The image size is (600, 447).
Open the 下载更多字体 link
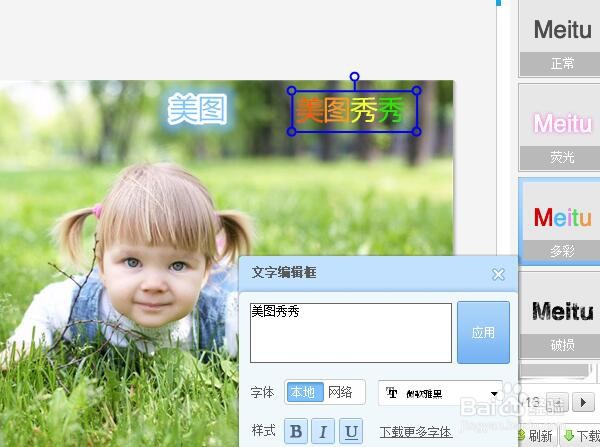click(416, 432)
